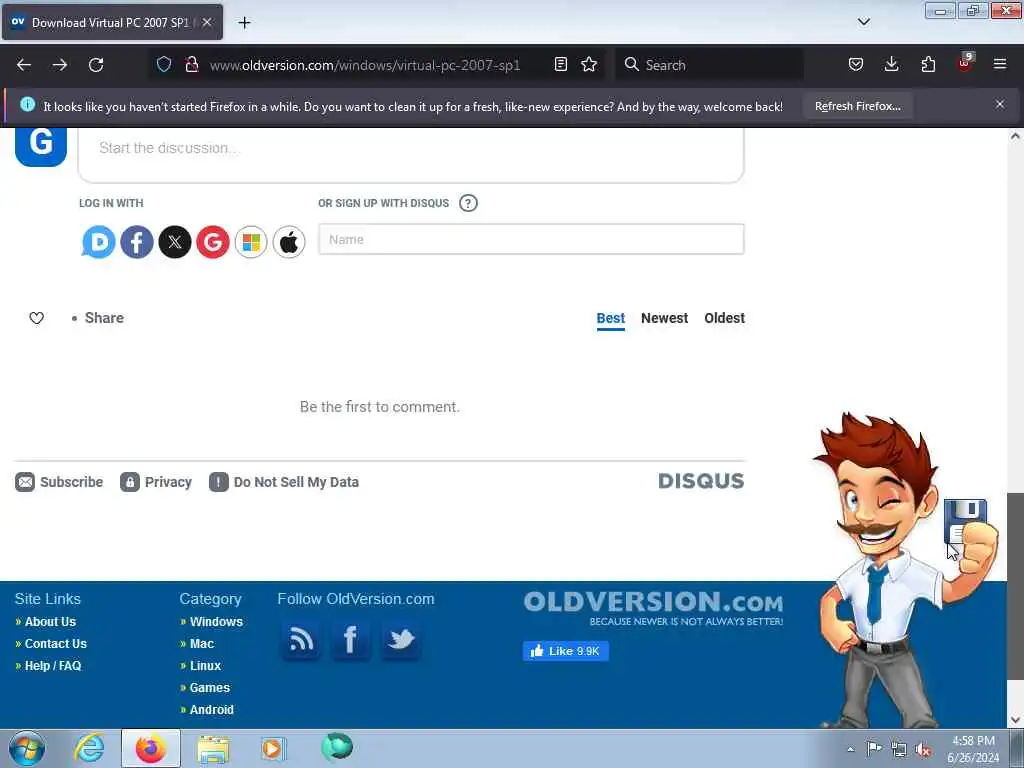Click the heart recommend icon
The width and height of the screenshot is (1024, 768).
pos(37,318)
